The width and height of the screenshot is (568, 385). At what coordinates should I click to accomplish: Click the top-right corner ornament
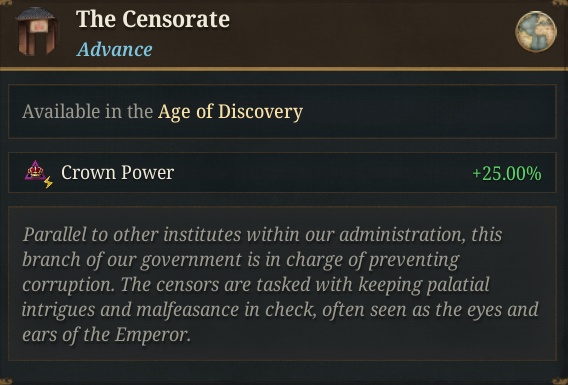(x=559, y=3)
